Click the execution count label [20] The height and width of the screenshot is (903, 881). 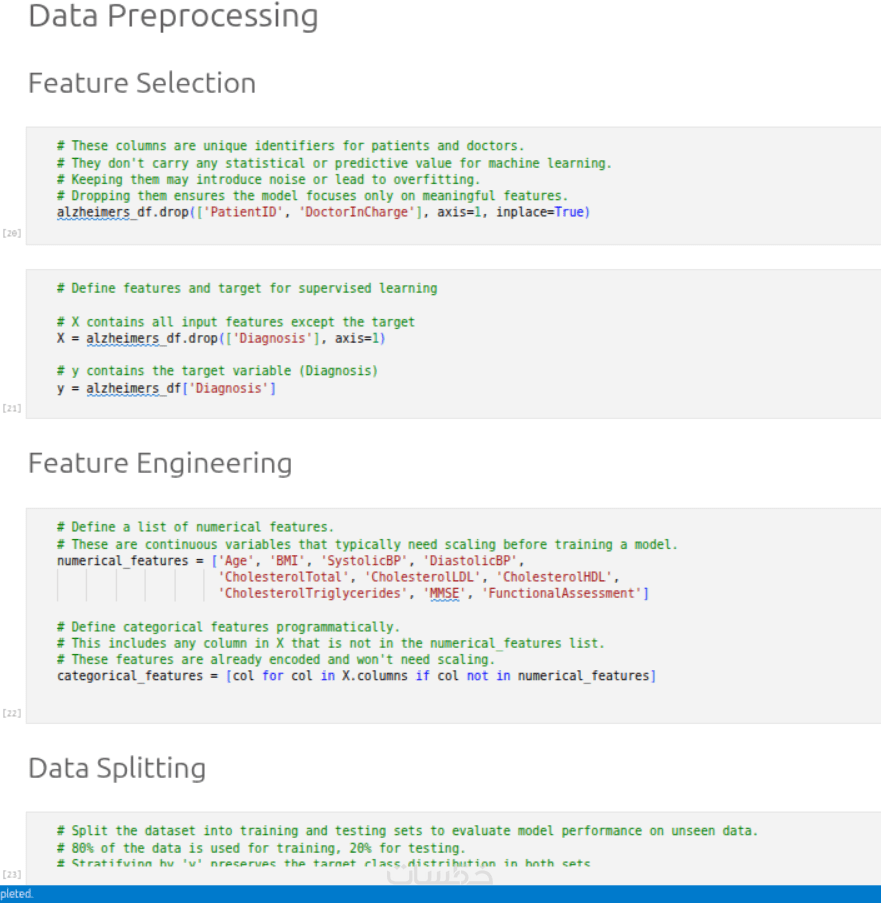pos(12,233)
